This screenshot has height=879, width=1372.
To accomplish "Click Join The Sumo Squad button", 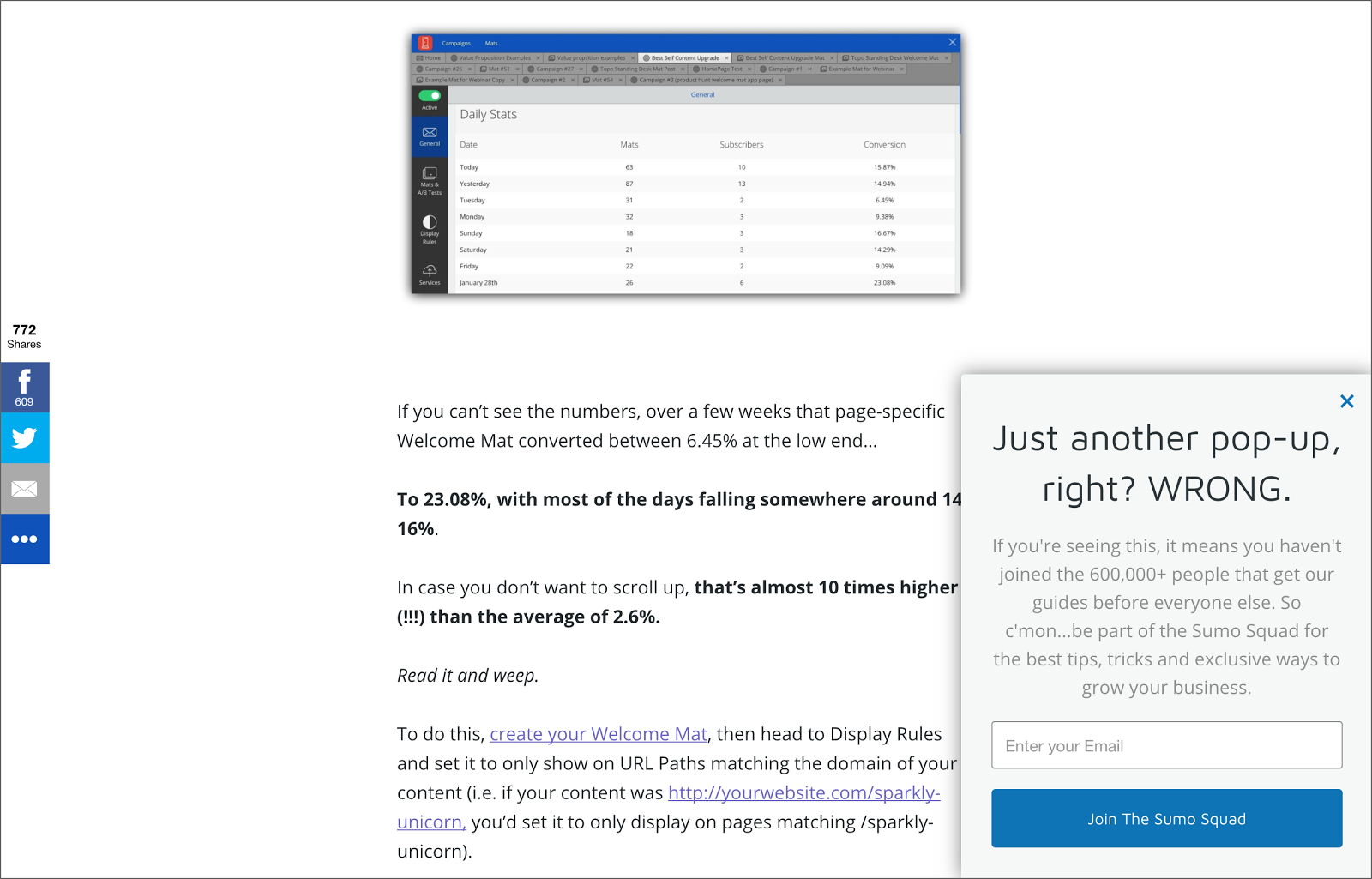I will (x=1166, y=819).
